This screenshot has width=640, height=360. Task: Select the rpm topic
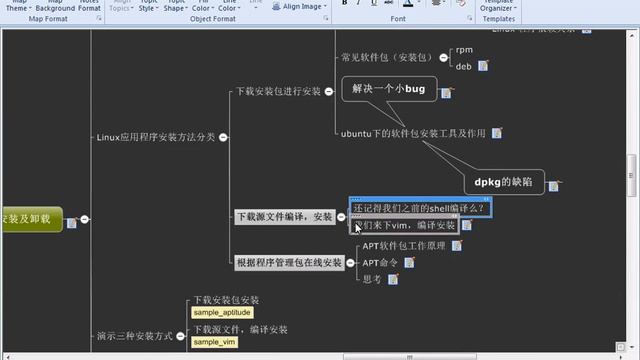tap(464, 50)
